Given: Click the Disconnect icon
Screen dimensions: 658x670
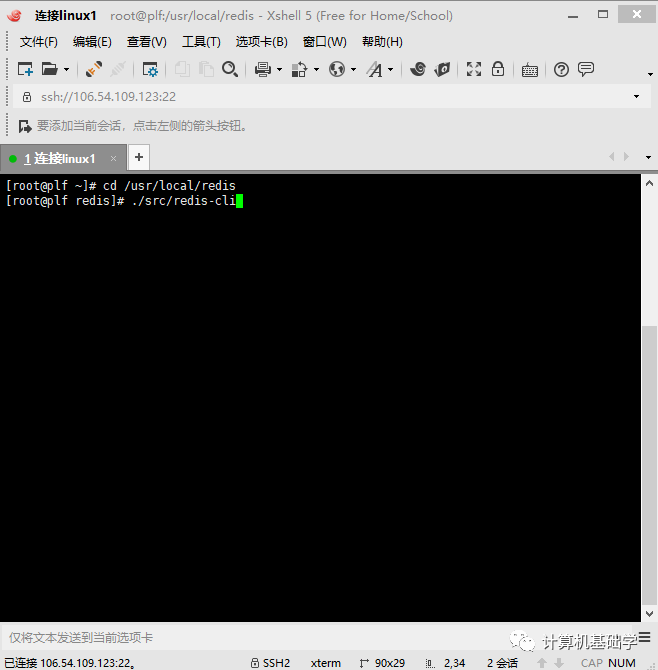Looking at the screenshot, I should (118, 69).
